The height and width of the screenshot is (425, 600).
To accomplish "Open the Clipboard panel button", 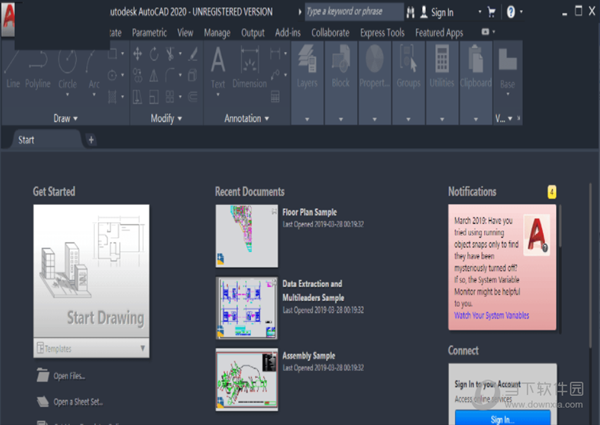I will (x=476, y=68).
